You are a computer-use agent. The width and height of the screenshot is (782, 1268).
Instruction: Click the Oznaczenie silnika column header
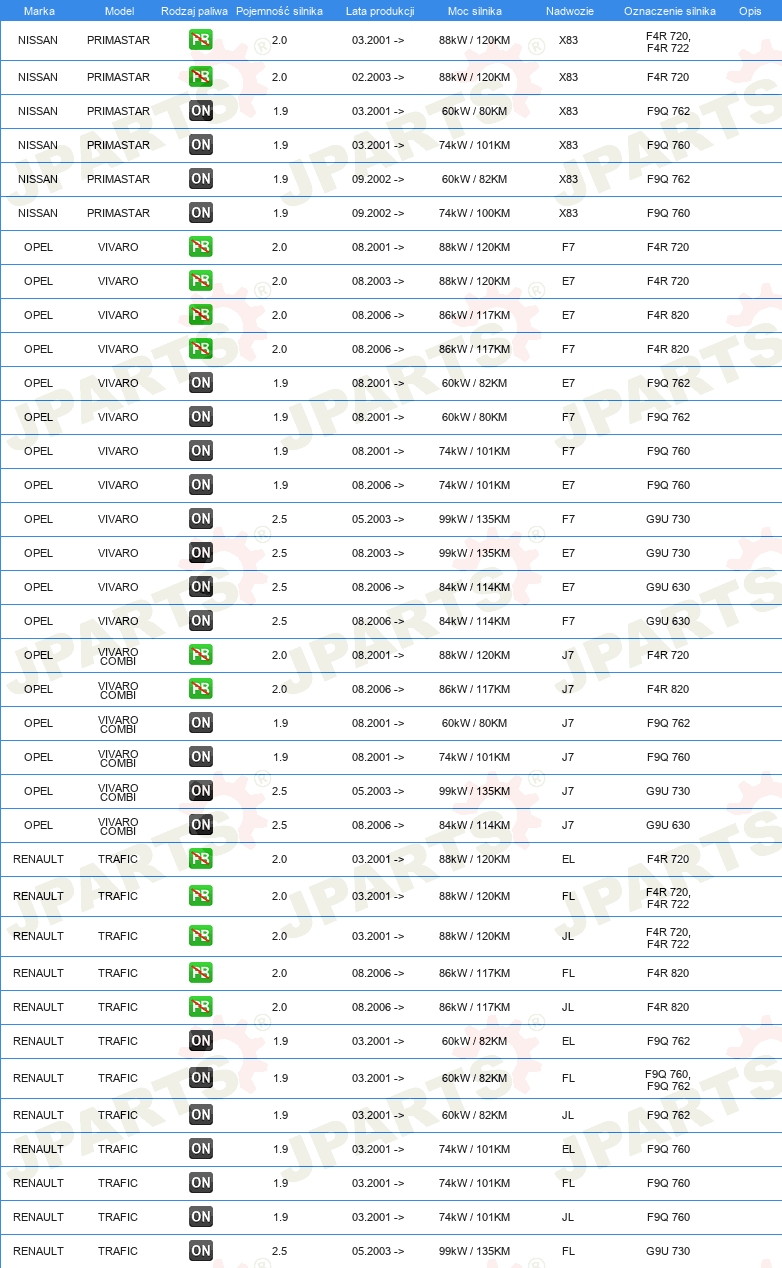point(669,10)
